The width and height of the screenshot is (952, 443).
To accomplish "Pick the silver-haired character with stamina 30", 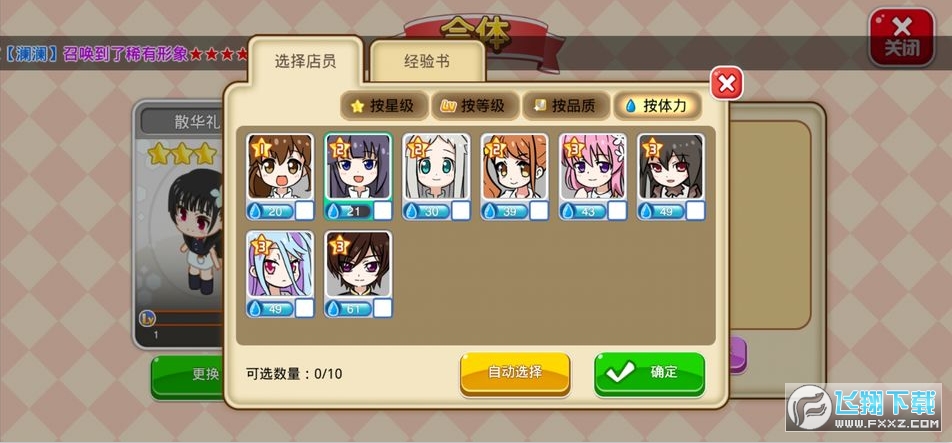I will point(437,167).
